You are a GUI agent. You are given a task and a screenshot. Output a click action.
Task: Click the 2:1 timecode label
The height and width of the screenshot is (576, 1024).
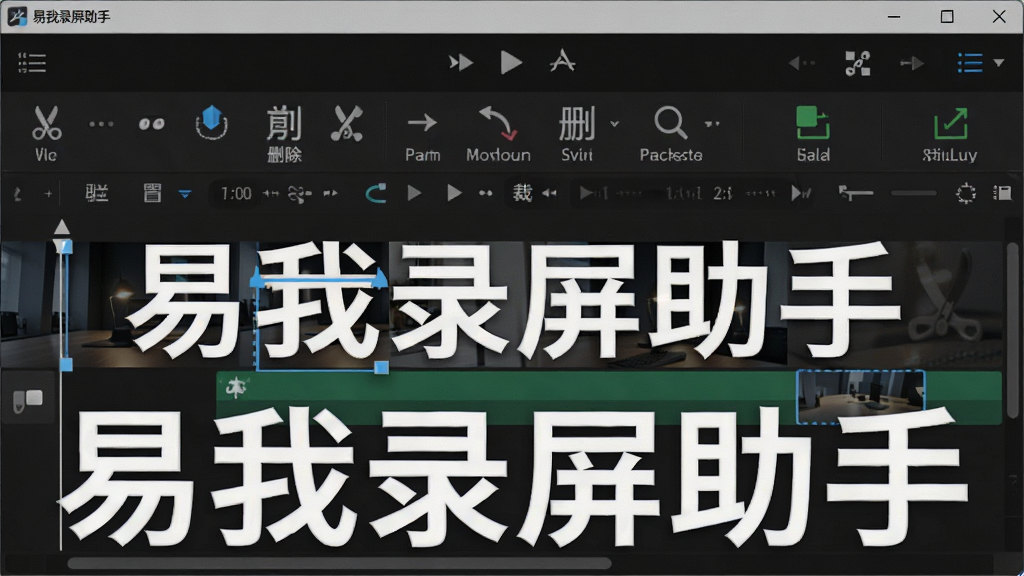(x=722, y=194)
